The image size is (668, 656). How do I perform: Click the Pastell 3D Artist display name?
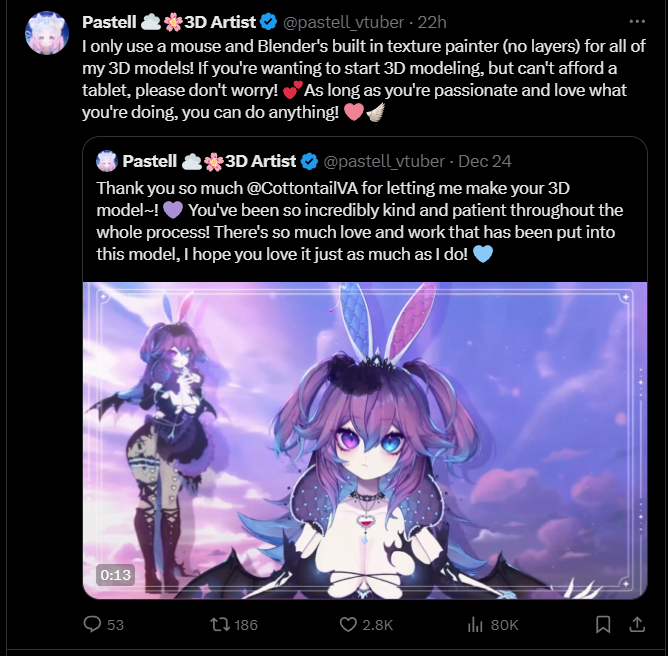[169, 22]
